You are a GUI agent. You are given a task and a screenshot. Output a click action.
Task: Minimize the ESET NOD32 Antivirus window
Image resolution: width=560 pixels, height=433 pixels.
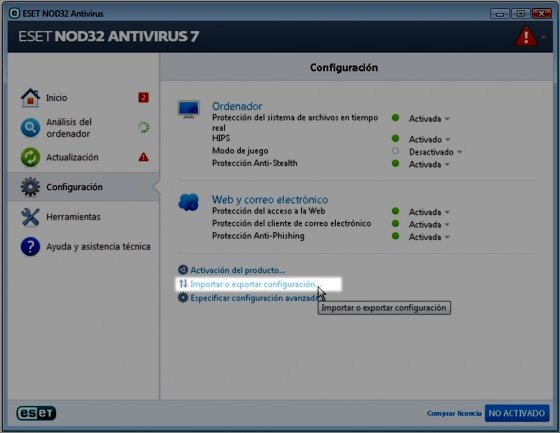pyautogui.click(x=500, y=14)
